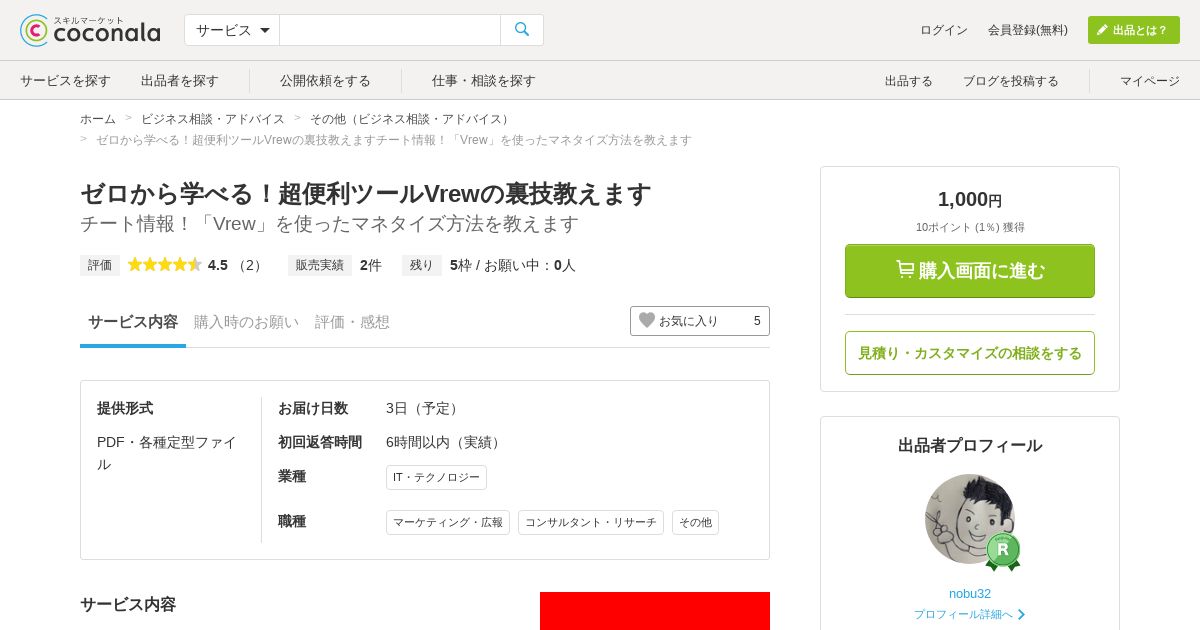Click ブログを投稿する in navigation
Viewport: 1200px width, 630px height.
1011,81
